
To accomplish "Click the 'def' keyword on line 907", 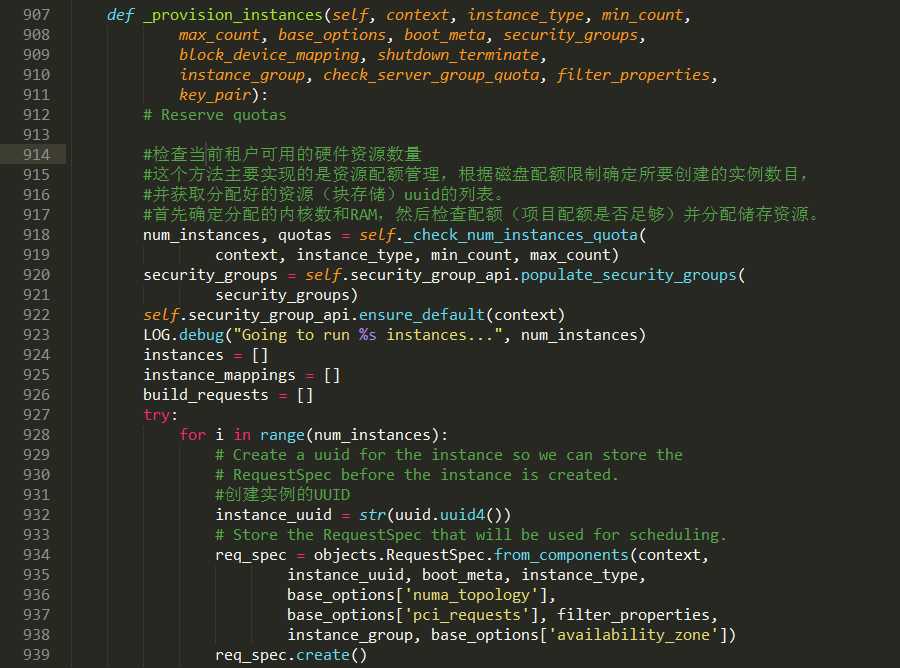I will (x=121, y=15).
